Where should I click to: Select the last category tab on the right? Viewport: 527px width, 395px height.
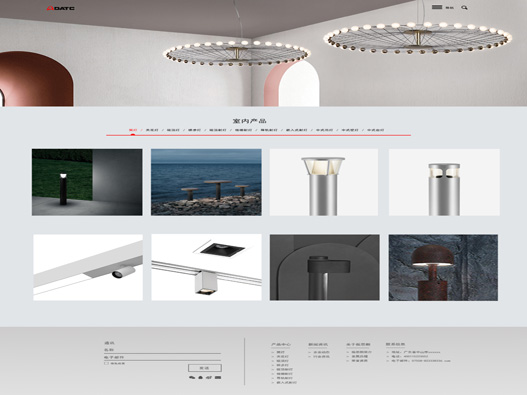(x=375, y=130)
